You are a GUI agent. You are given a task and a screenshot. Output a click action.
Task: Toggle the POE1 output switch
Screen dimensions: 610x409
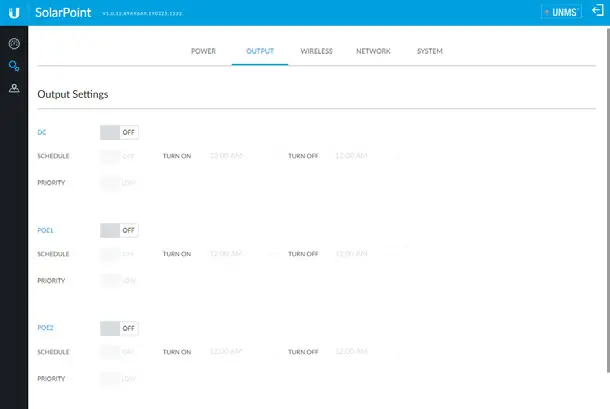point(119,230)
